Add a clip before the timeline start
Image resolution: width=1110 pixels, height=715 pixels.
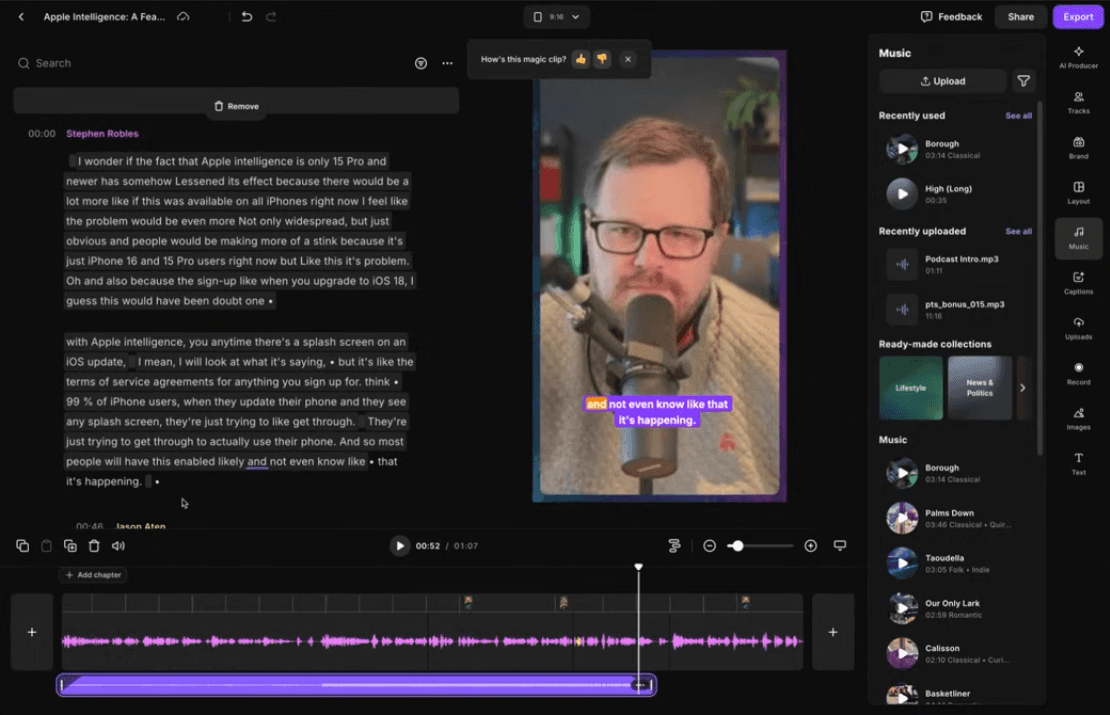coord(32,632)
